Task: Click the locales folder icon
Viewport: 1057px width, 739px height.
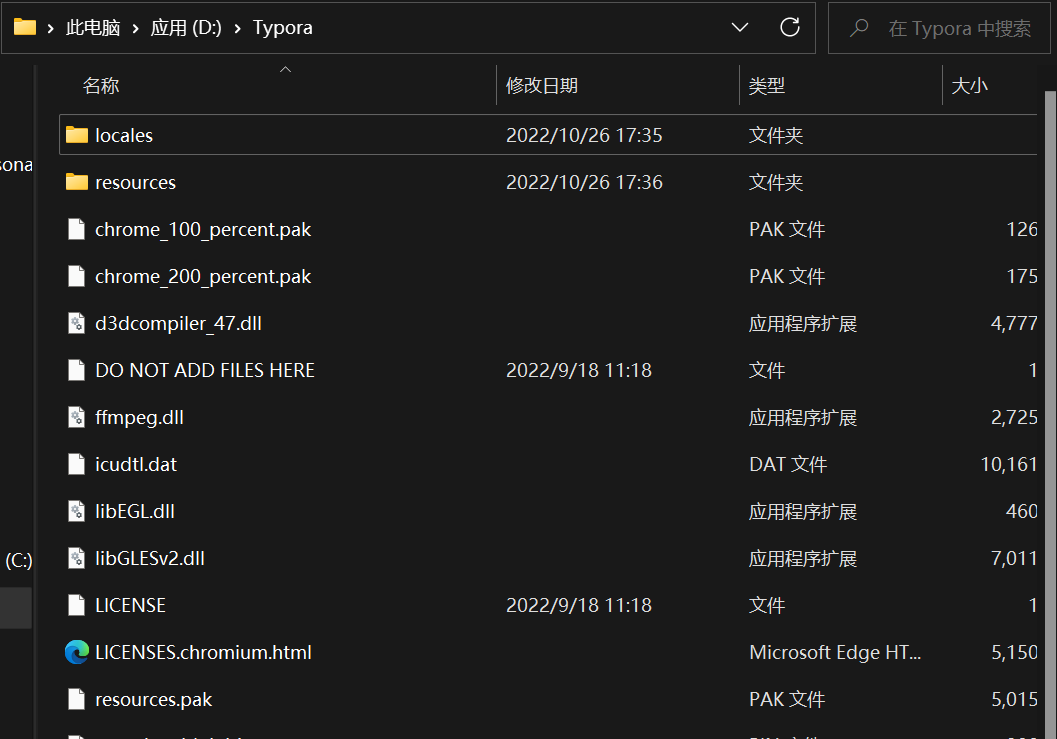Action: pos(77,135)
